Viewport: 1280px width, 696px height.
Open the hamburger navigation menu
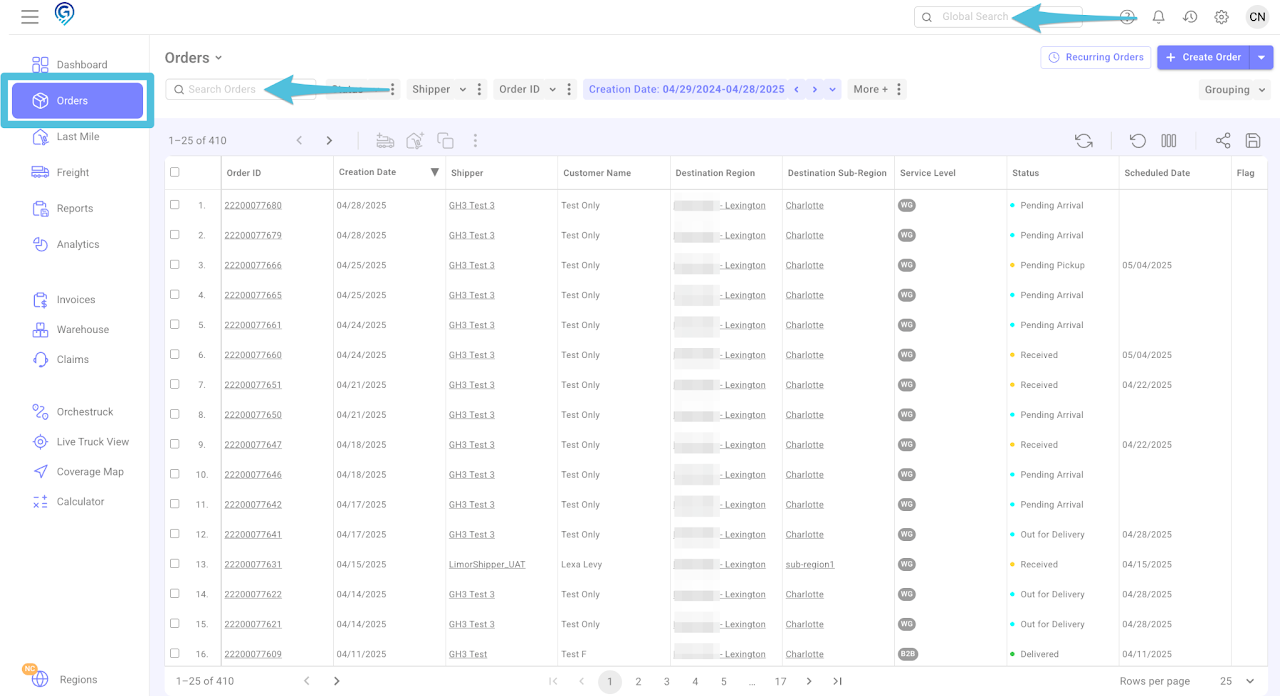30,17
